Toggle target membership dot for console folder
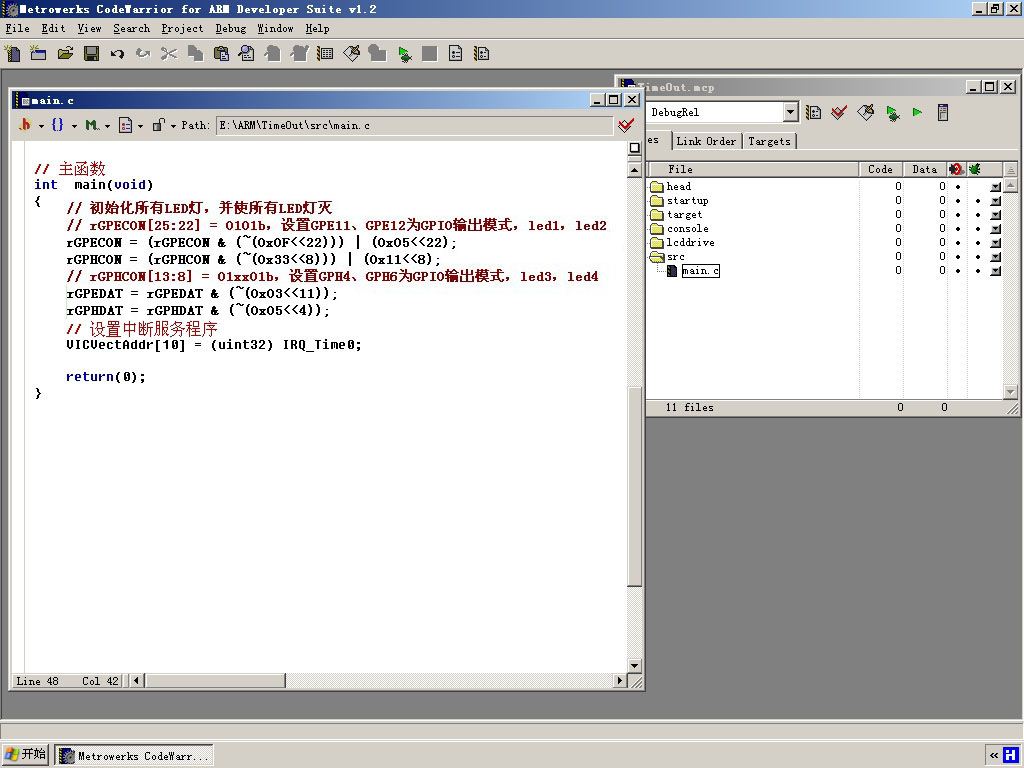Image resolution: width=1024 pixels, height=768 pixels. (x=958, y=229)
